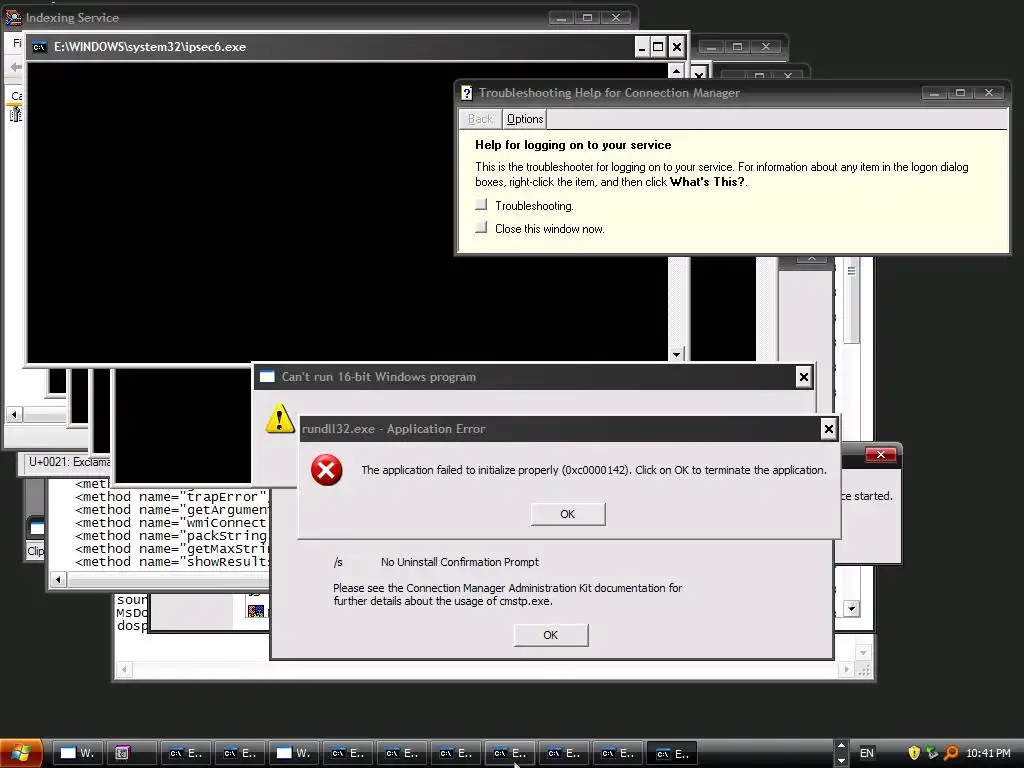The height and width of the screenshot is (768, 1024).
Task: Maximize the ipsec6.exe console window
Action: click(658, 47)
